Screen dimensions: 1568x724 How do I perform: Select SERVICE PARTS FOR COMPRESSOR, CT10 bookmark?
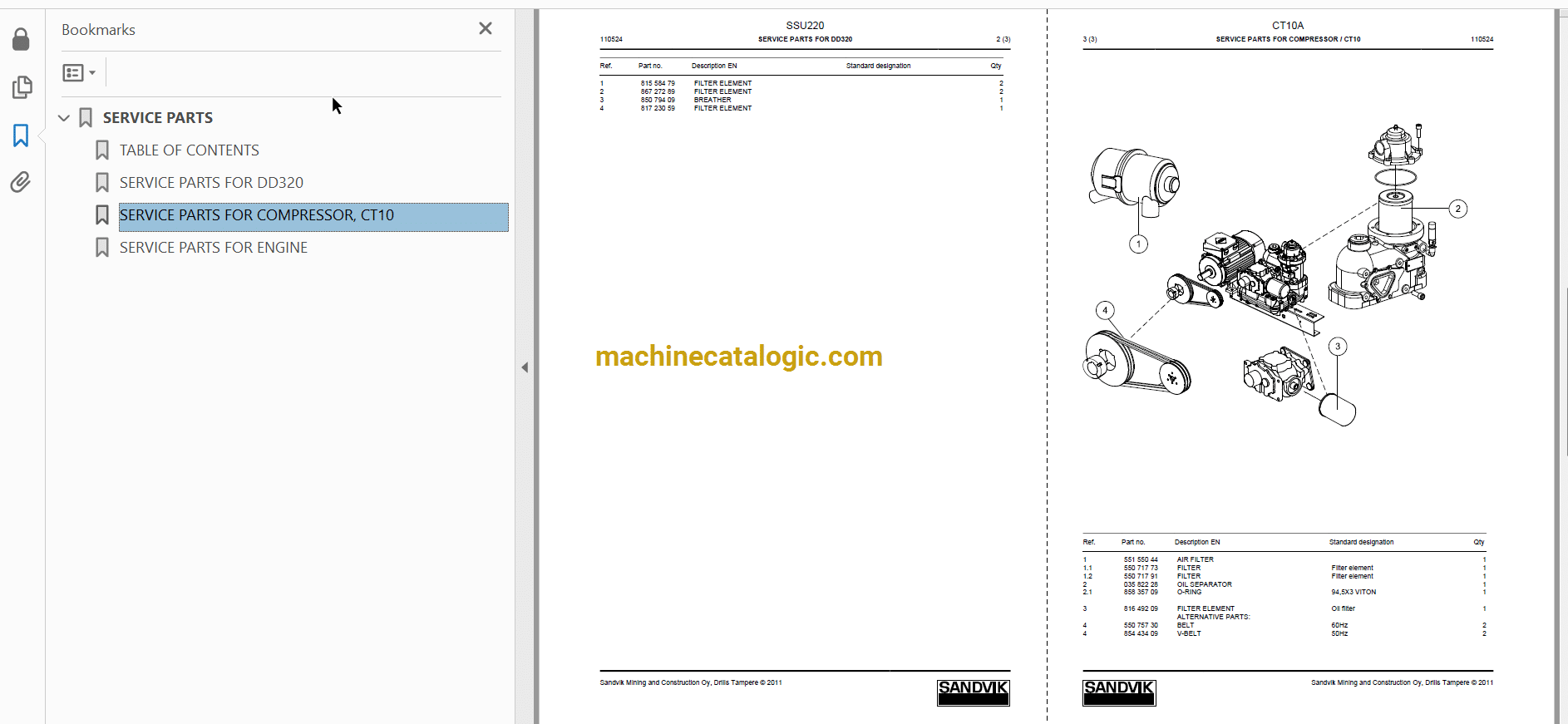click(313, 215)
